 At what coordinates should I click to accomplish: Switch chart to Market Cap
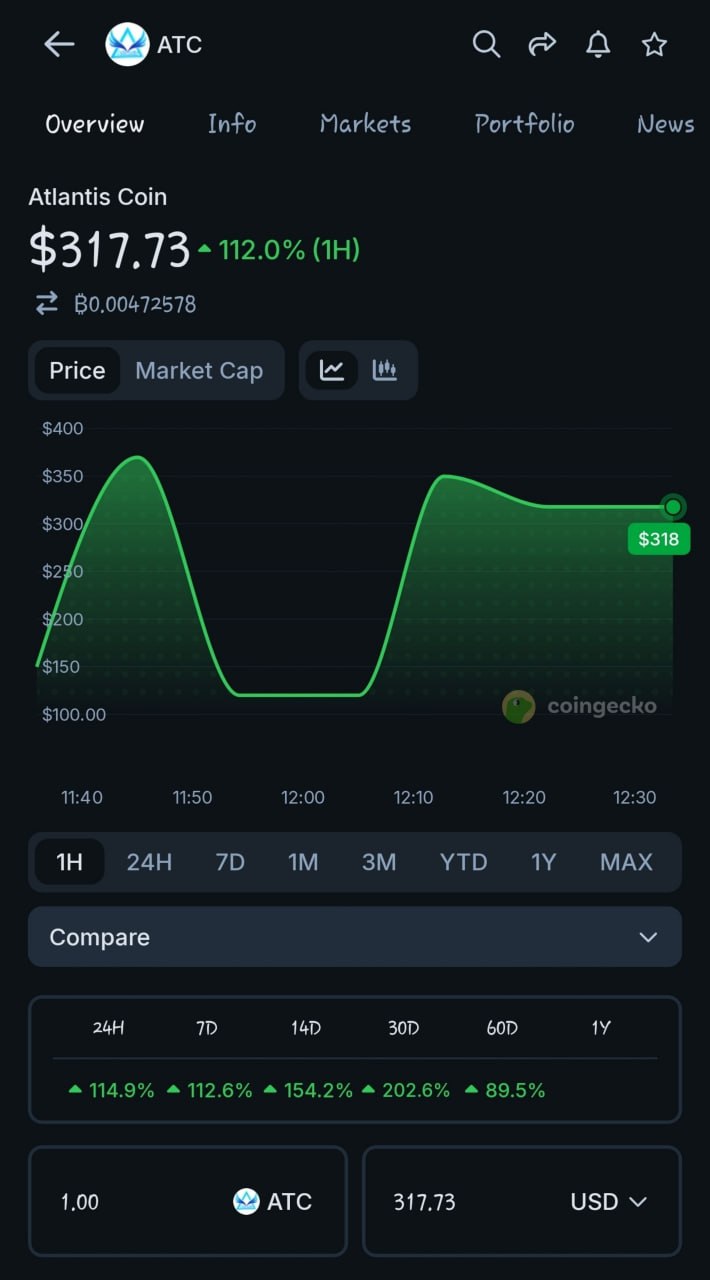coord(199,370)
